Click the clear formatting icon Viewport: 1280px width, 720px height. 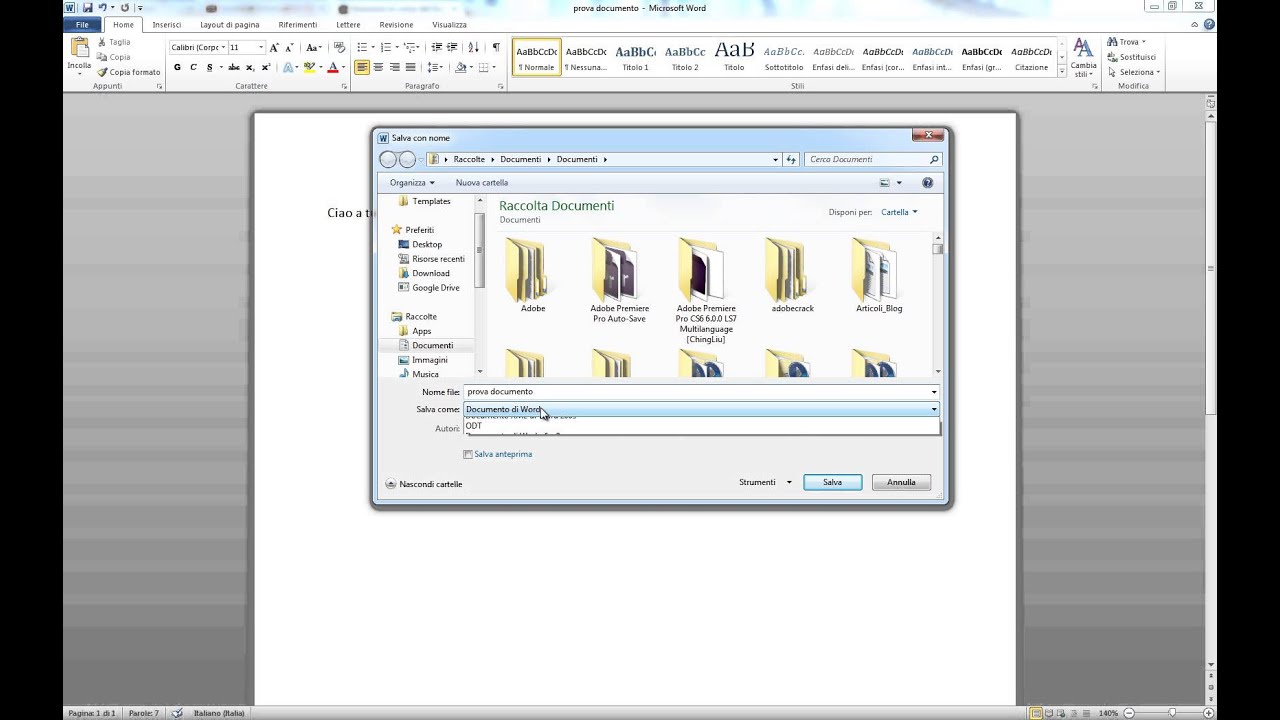click(339, 47)
